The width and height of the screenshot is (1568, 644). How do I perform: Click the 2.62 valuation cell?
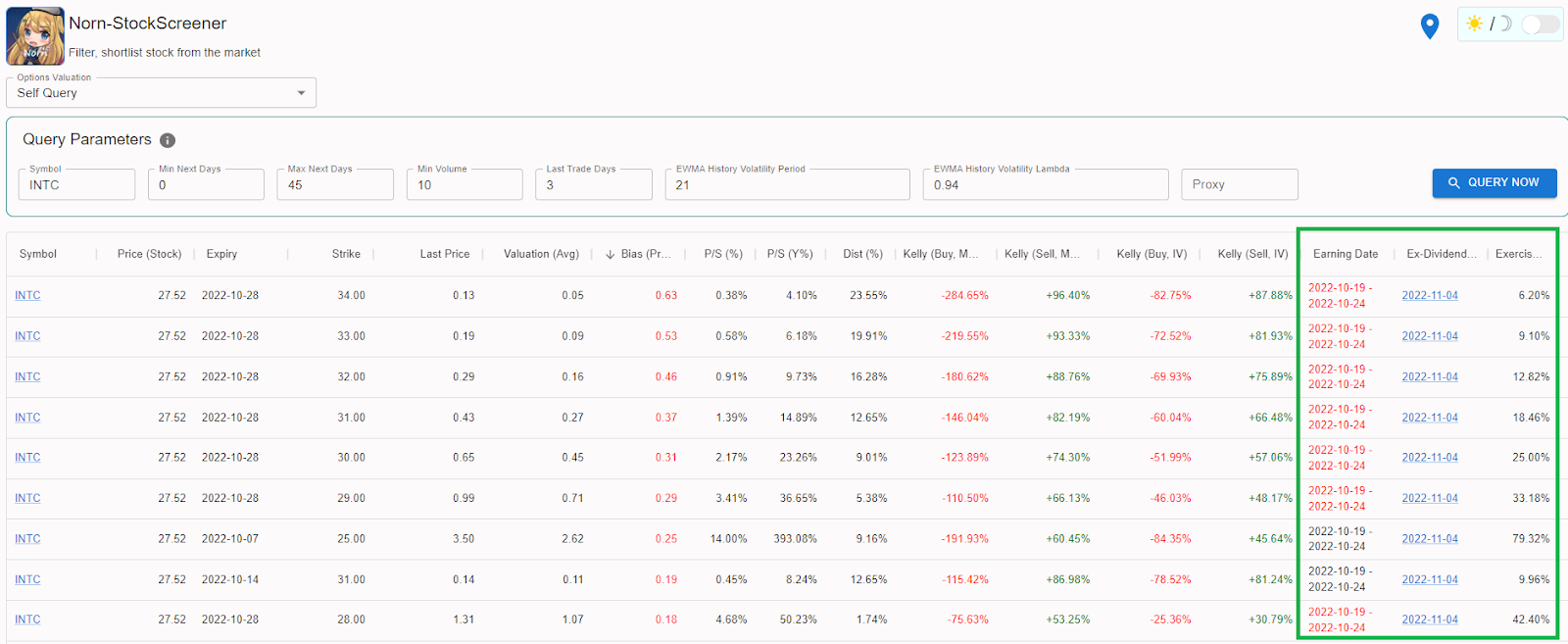point(573,539)
